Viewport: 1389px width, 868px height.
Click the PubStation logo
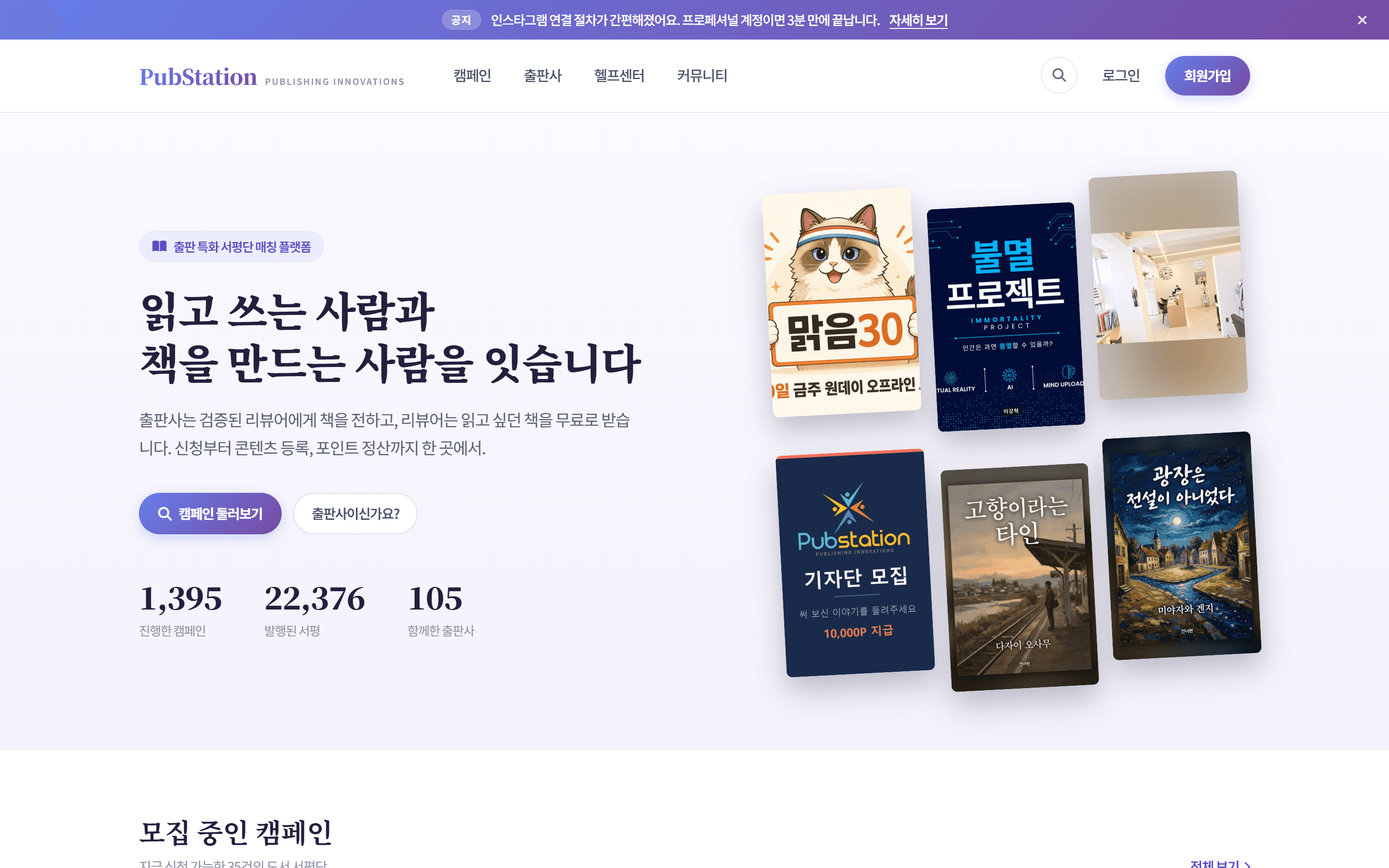click(x=198, y=76)
